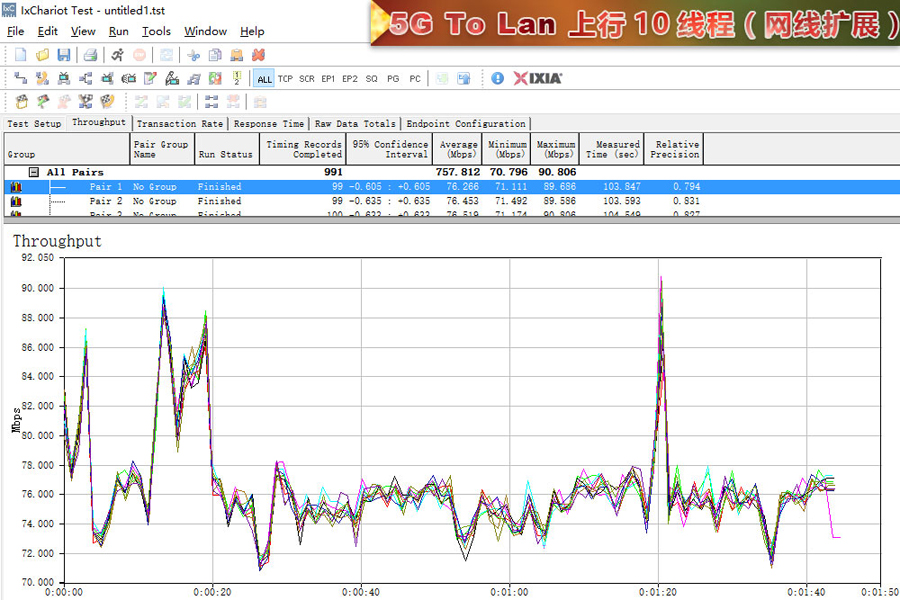Open the Tools menu

[x=156, y=31]
